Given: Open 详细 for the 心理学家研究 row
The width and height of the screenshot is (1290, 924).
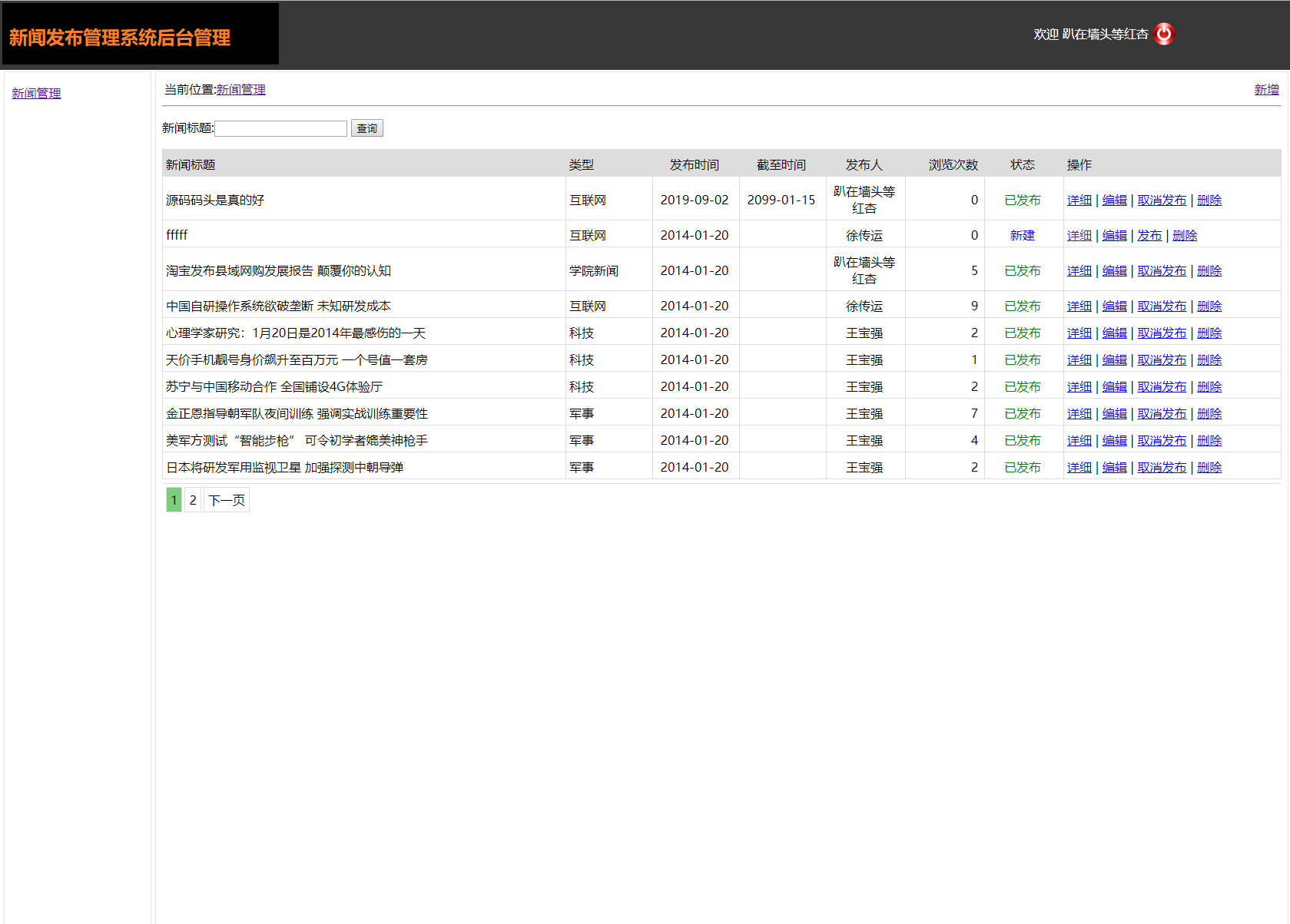Looking at the screenshot, I should pyautogui.click(x=1079, y=333).
